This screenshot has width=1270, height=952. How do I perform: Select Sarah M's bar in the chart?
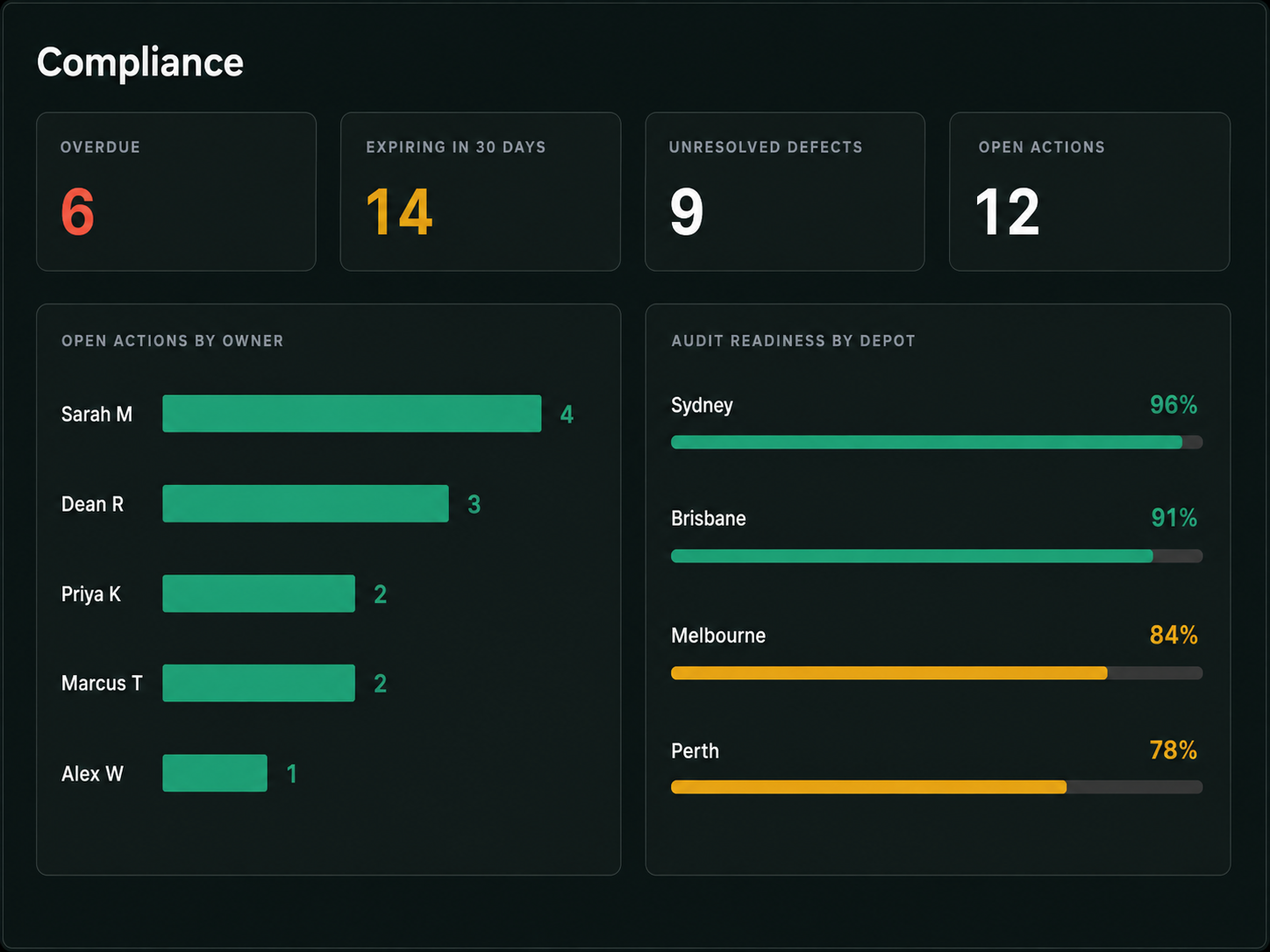pos(352,414)
